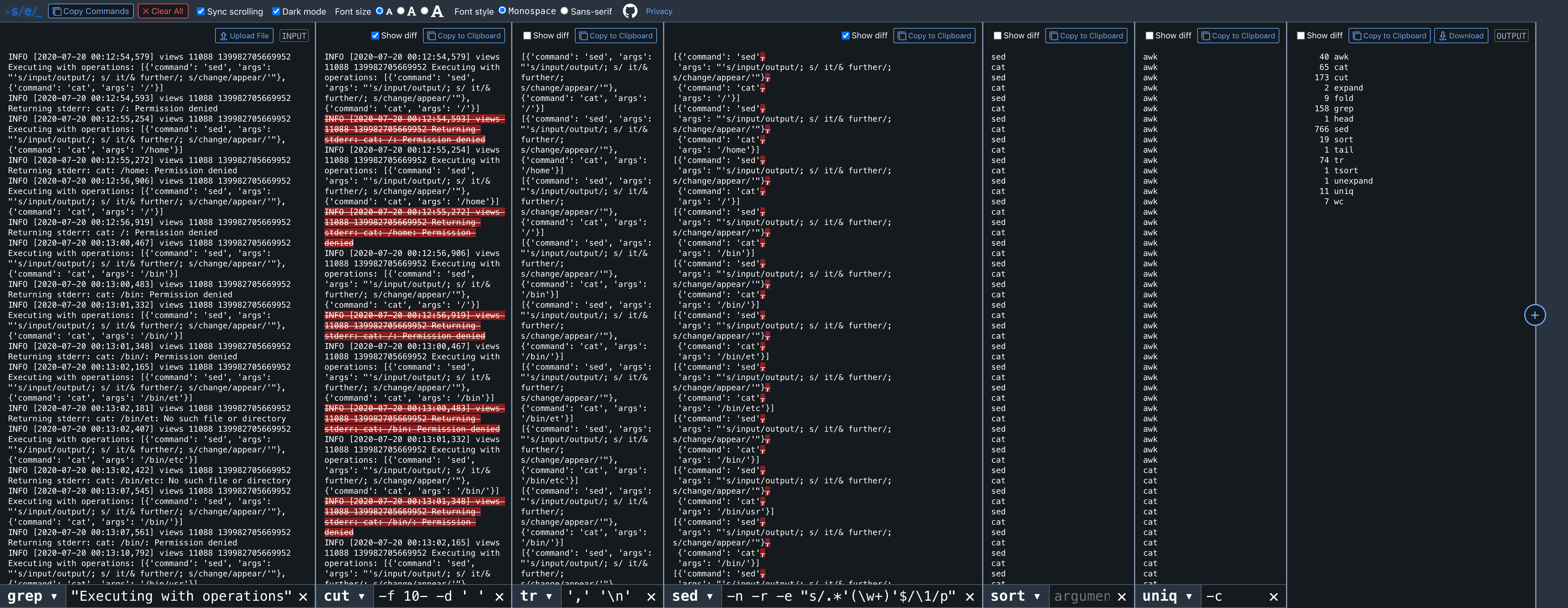This screenshot has width=1568, height=608.
Task: Remove the uniq command with X
Action: [1273, 596]
